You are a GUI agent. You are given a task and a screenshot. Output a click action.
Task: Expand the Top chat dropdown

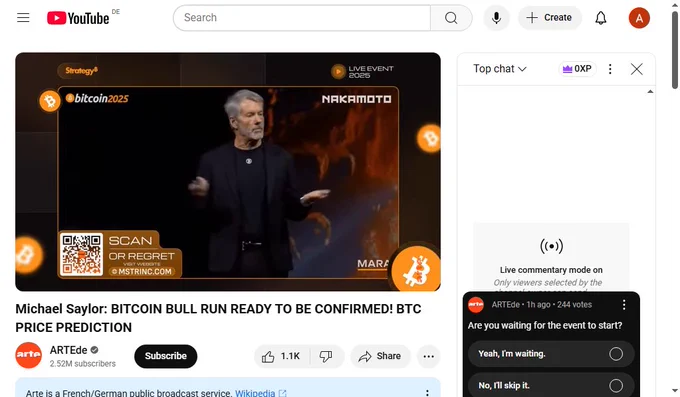click(x=500, y=69)
